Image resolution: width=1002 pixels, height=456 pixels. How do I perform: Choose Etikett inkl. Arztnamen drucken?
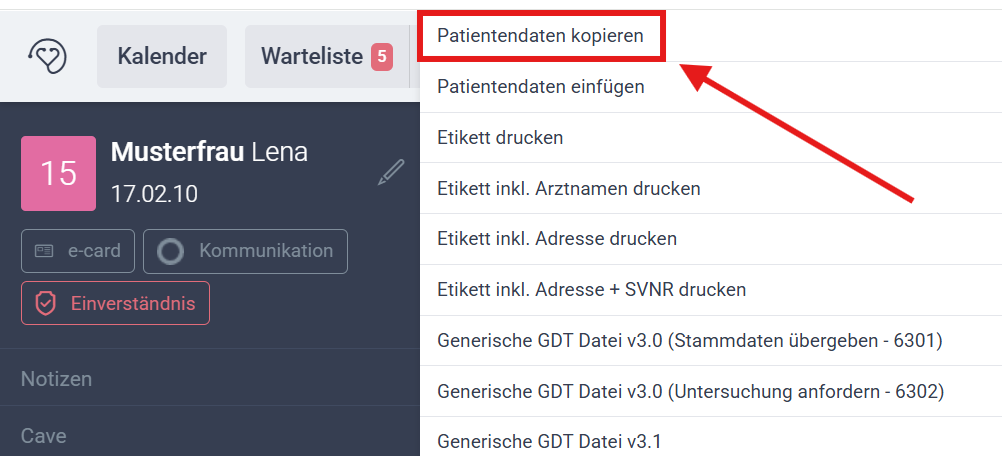(568, 188)
